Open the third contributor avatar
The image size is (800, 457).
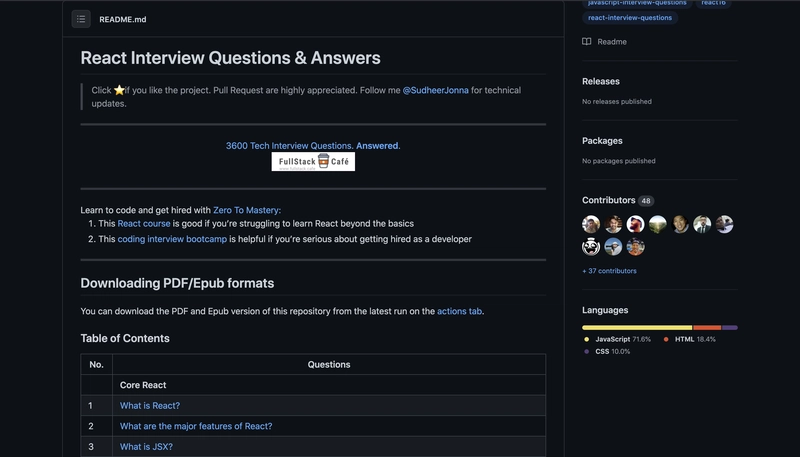click(636, 224)
